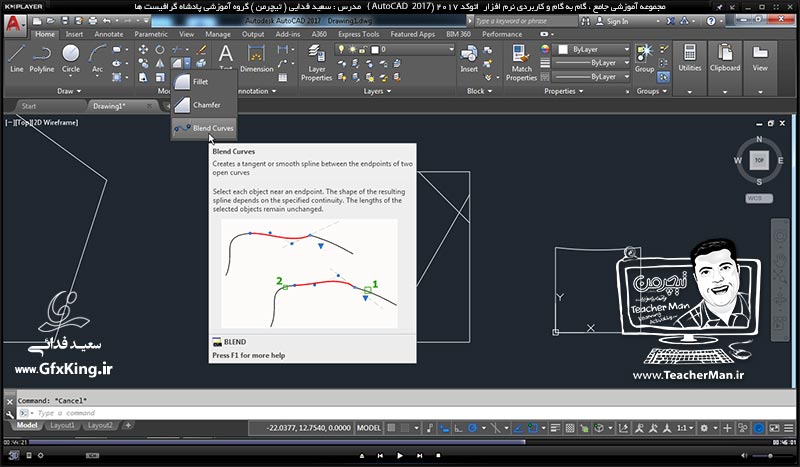Open the Annotate ribbon tab
800x467 pixels.
click(x=109, y=34)
